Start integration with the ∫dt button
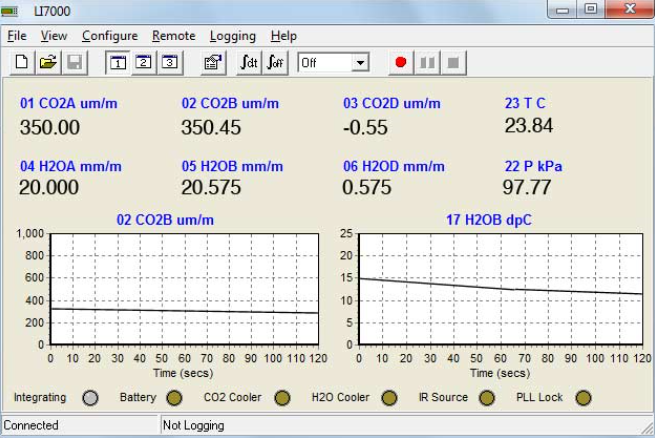The image size is (655, 438). pyautogui.click(x=249, y=63)
